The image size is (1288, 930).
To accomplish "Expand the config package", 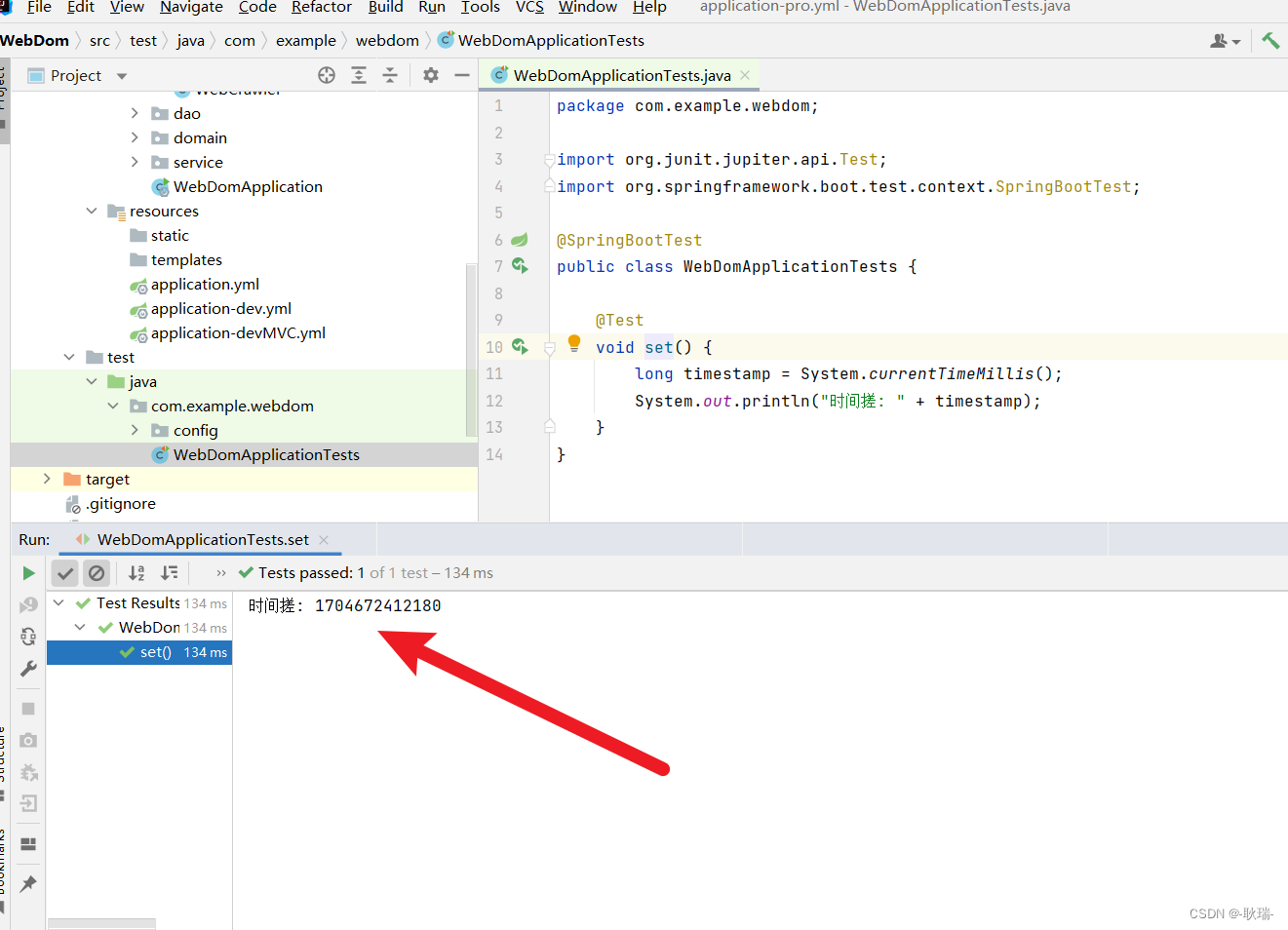I will [x=135, y=430].
